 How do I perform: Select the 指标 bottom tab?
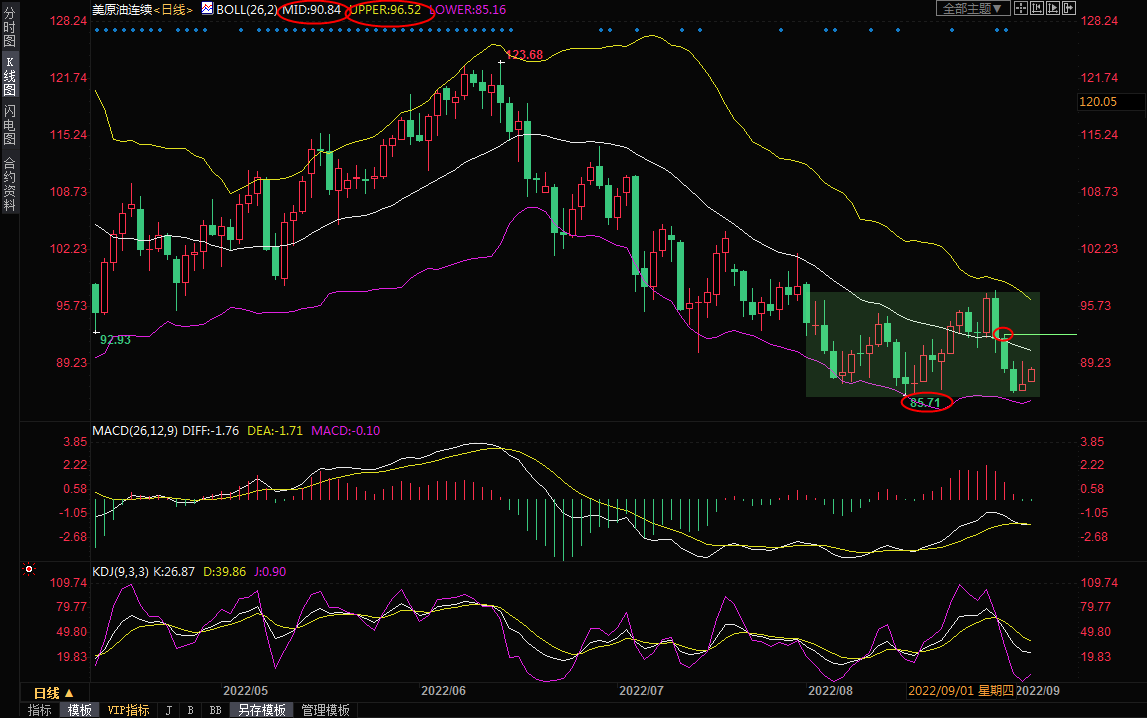pyautogui.click(x=40, y=710)
